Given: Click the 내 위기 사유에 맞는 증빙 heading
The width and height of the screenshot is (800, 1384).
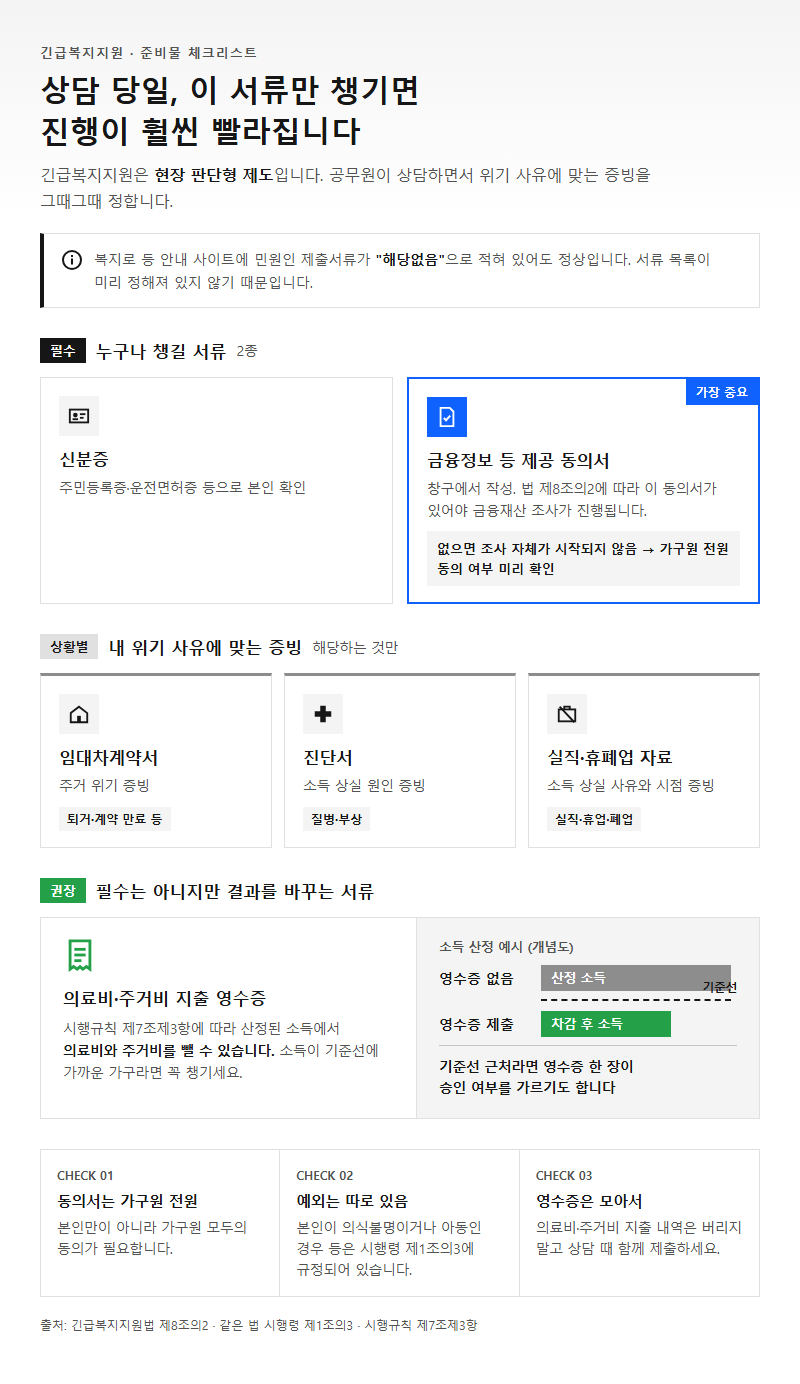Looking at the screenshot, I should 205,647.
